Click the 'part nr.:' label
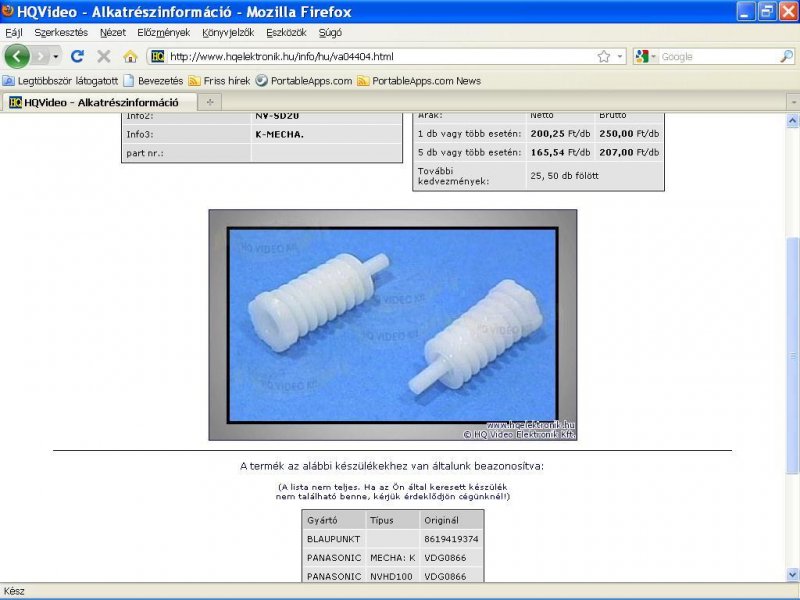The height and width of the screenshot is (600, 800). point(145,153)
